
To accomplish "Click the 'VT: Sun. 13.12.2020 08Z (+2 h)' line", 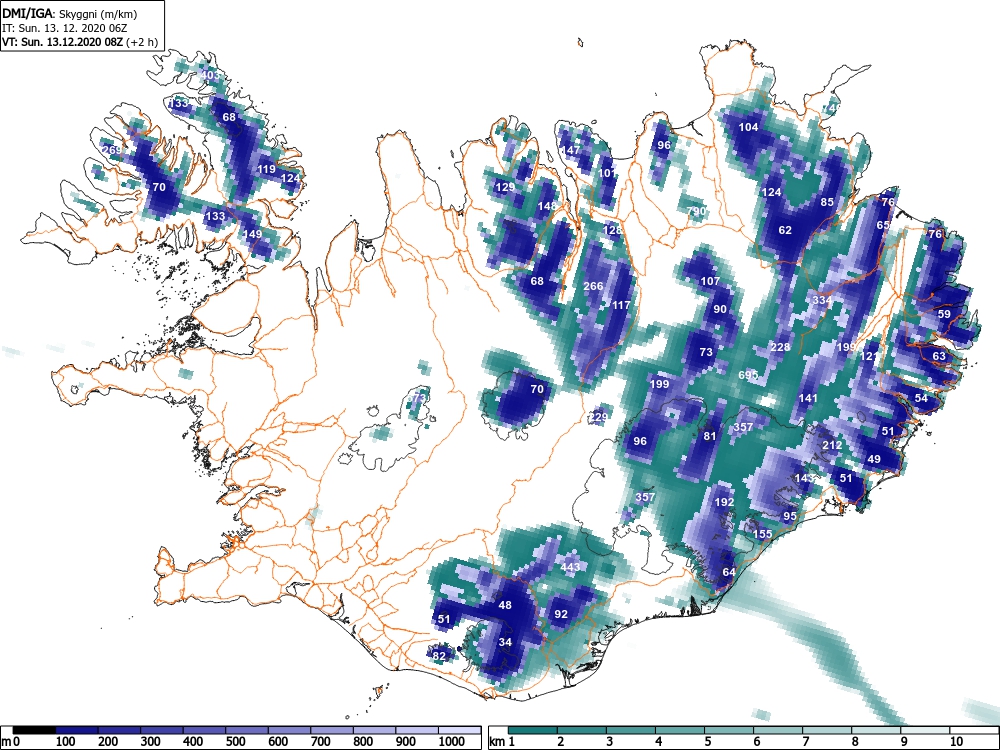I will pos(80,42).
